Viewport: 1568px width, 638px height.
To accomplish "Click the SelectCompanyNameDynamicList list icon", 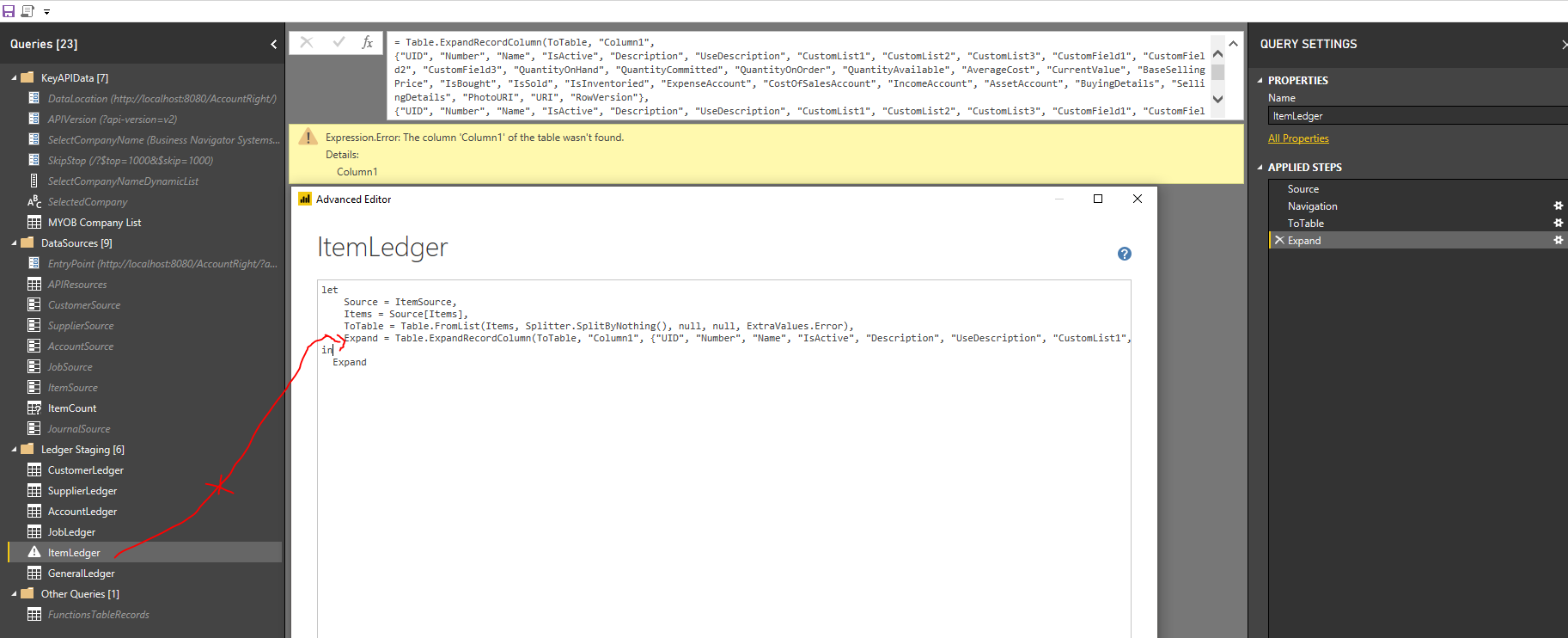I will 34,181.
